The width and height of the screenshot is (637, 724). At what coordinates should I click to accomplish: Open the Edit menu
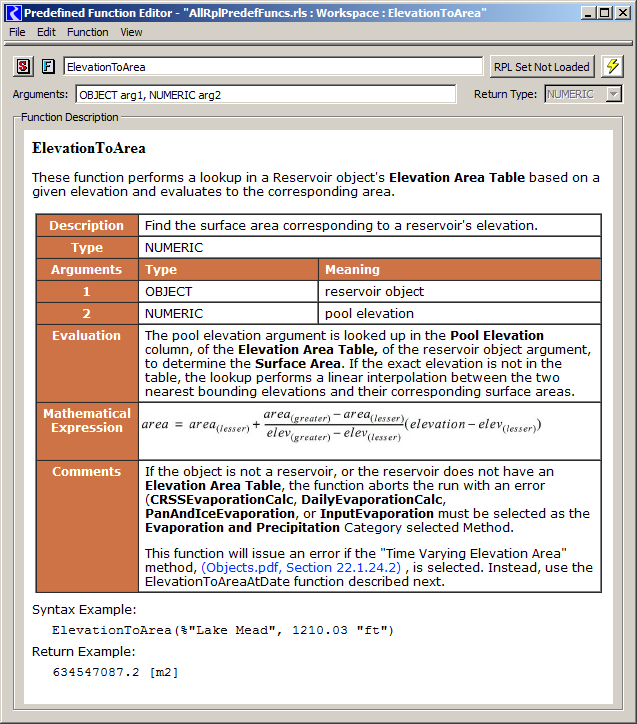[46, 32]
